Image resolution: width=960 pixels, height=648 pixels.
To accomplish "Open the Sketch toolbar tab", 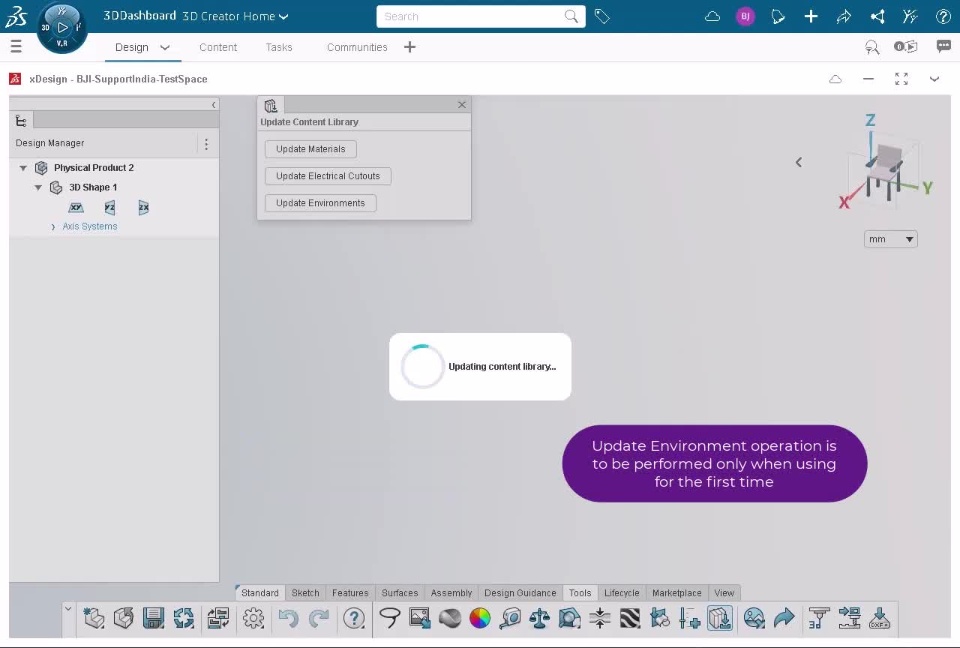I will click(305, 593).
